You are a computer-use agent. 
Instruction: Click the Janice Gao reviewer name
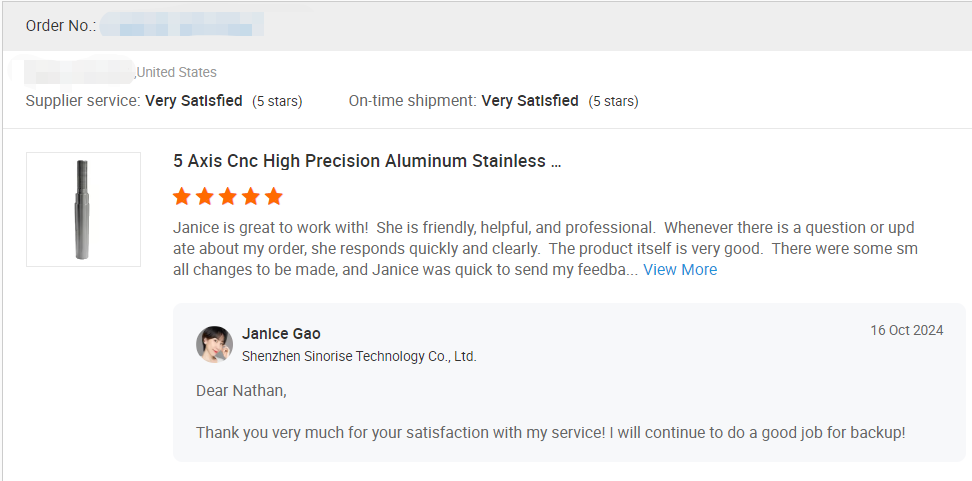click(281, 334)
